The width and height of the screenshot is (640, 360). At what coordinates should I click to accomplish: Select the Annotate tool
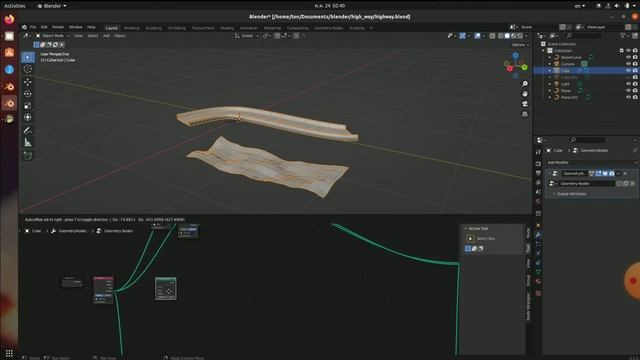click(28, 131)
